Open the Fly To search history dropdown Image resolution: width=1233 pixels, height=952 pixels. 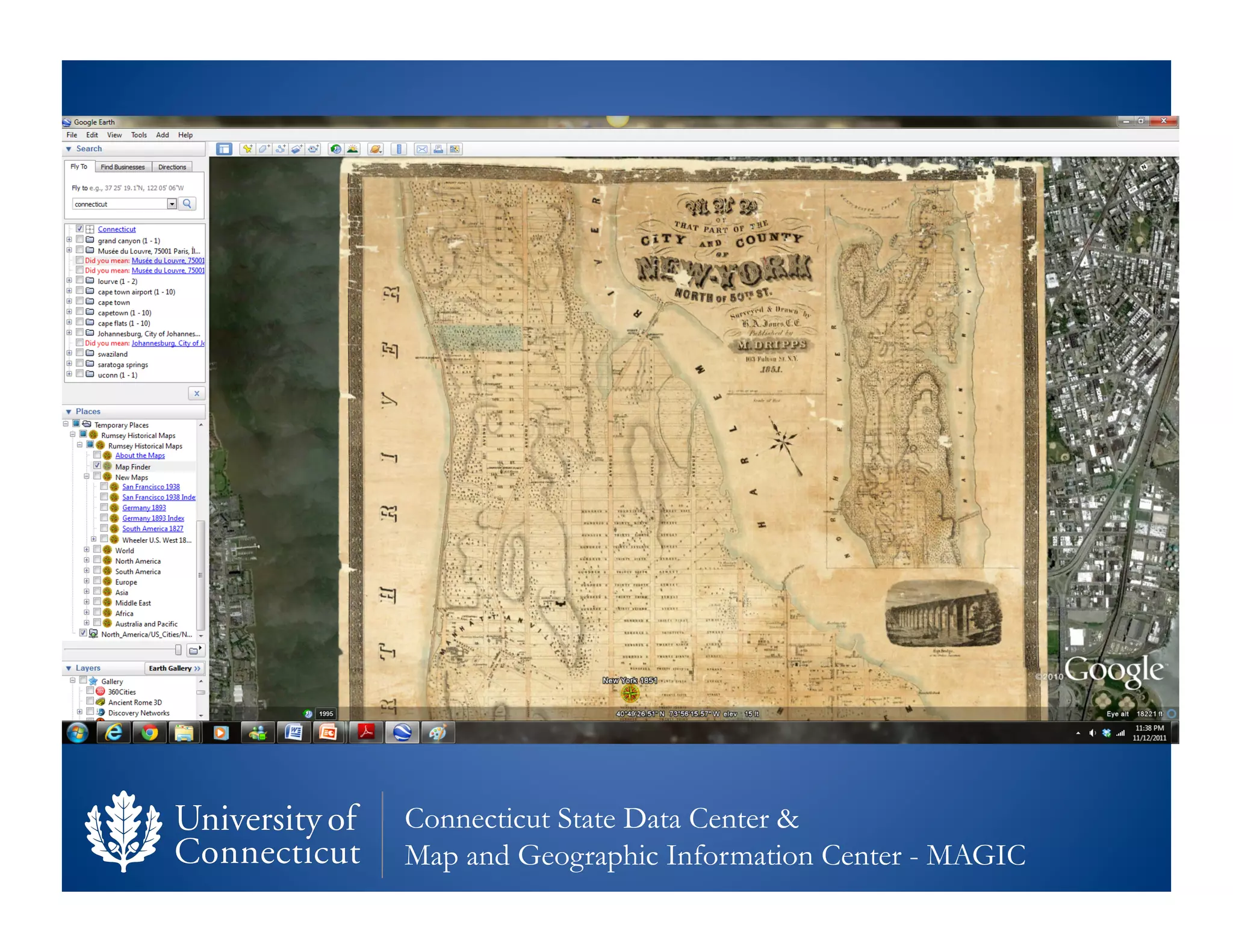pyautogui.click(x=172, y=204)
